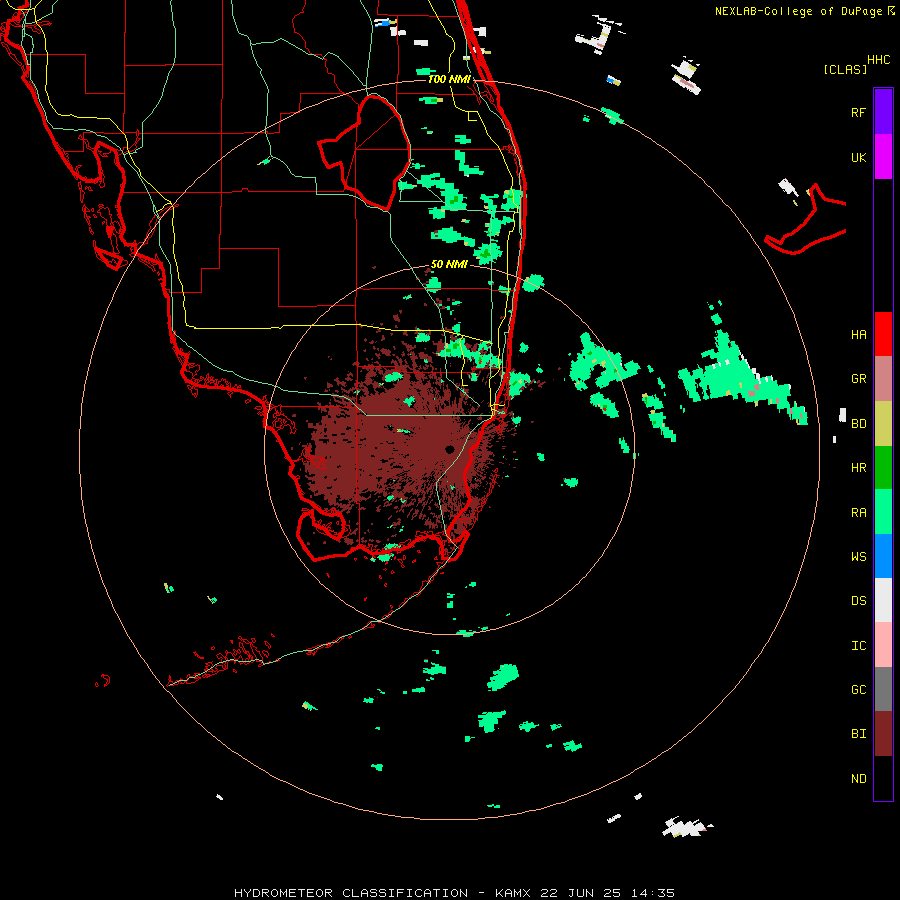Click the ND black legend swatch
Viewport: 900px width, 900px height.
[883, 778]
